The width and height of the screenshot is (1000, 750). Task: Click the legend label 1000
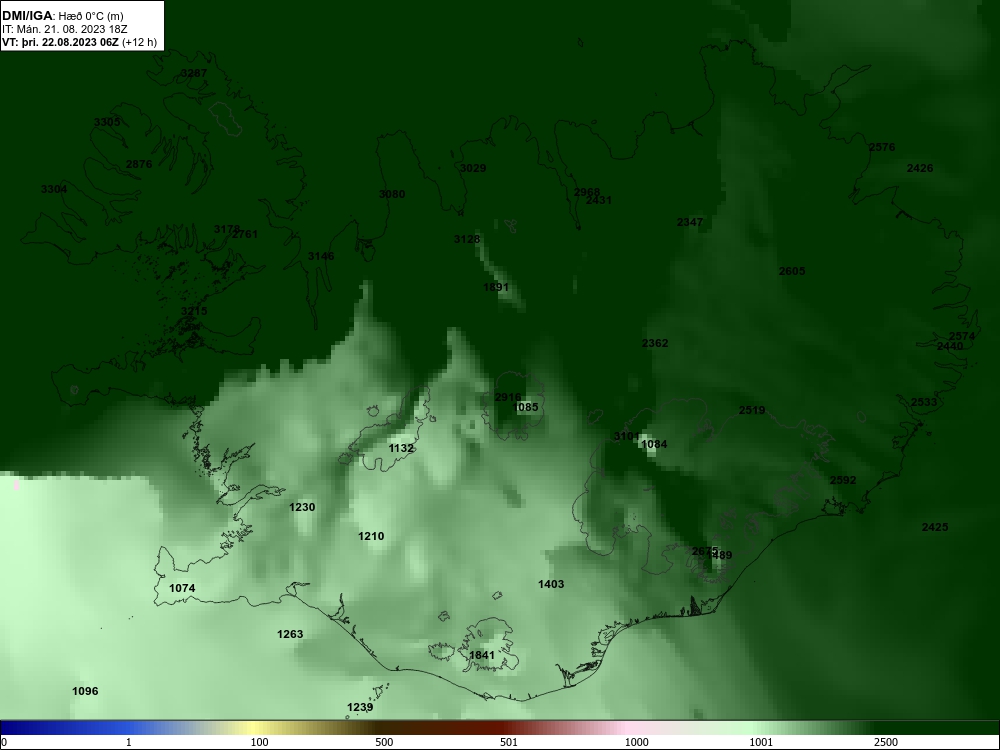pos(636,742)
